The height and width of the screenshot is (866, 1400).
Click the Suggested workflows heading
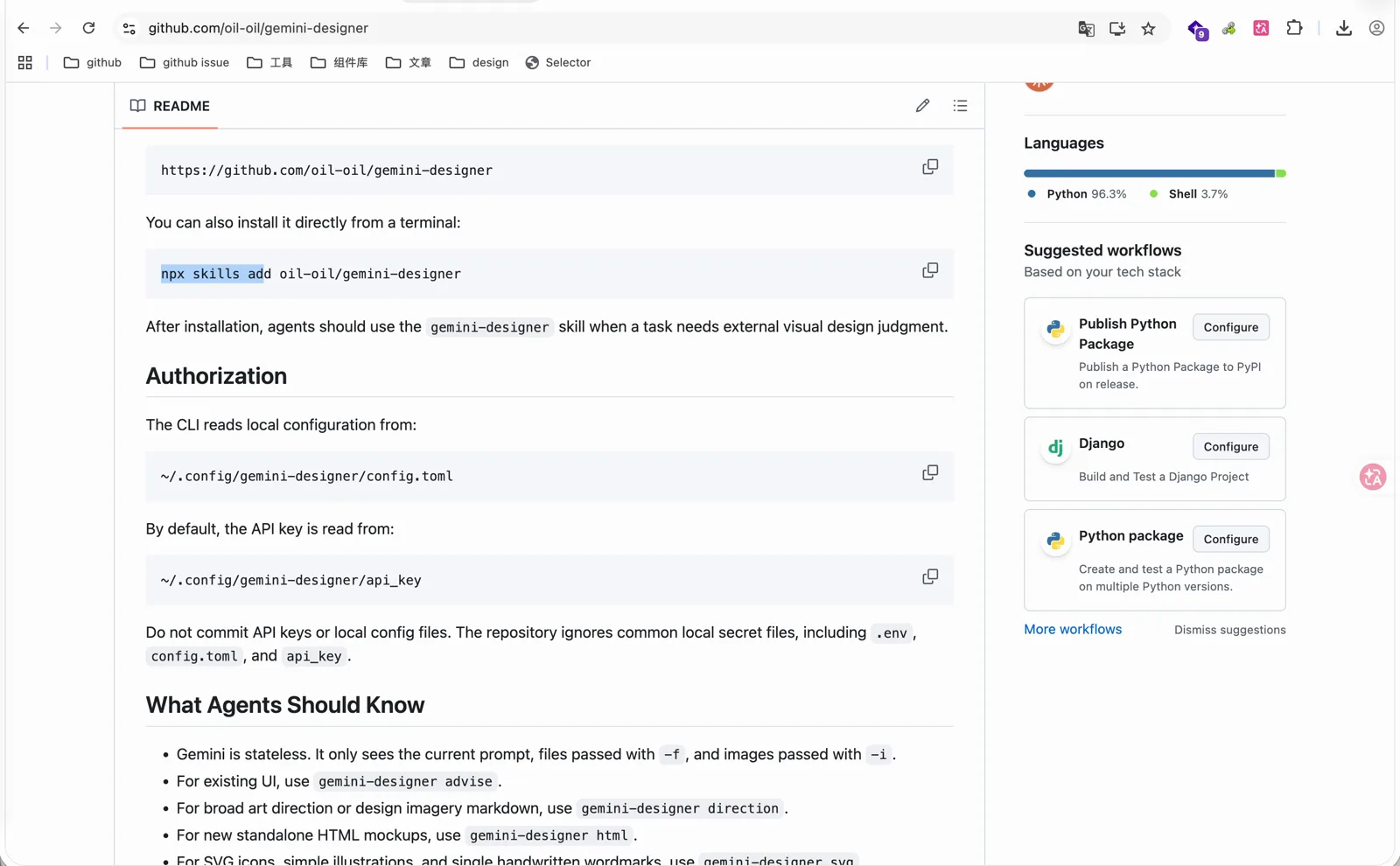1102,250
